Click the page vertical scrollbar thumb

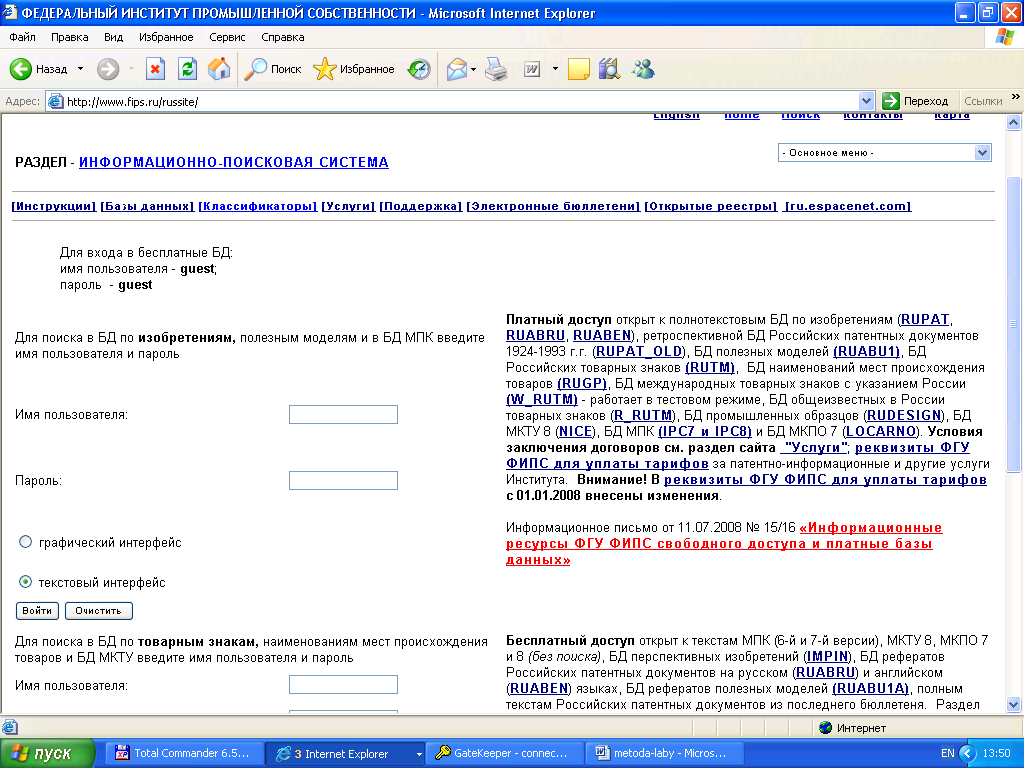pyautogui.click(x=1014, y=323)
